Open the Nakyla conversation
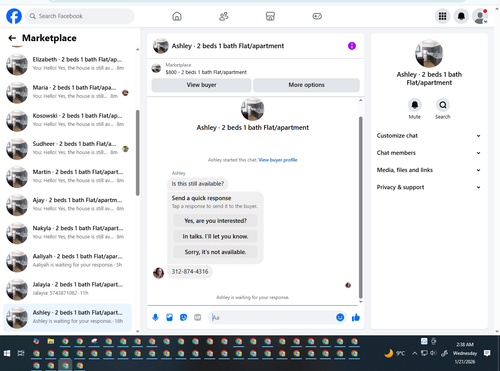The image size is (500, 371). click(x=67, y=233)
